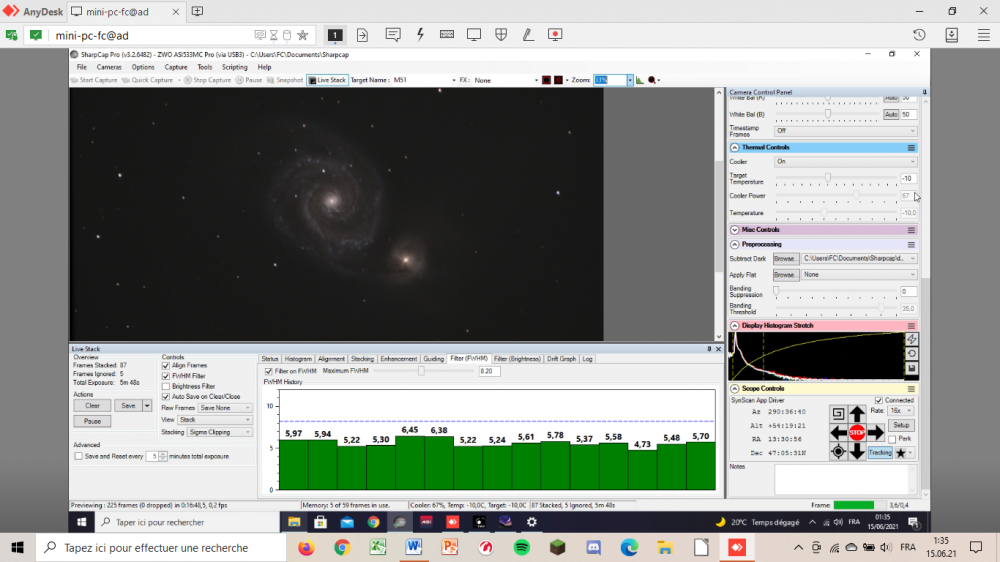1000x562 pixels.
Task: Open Stacking Sigma Clipping dropdown
Action: pyautogui.click(x=220, y=433)
